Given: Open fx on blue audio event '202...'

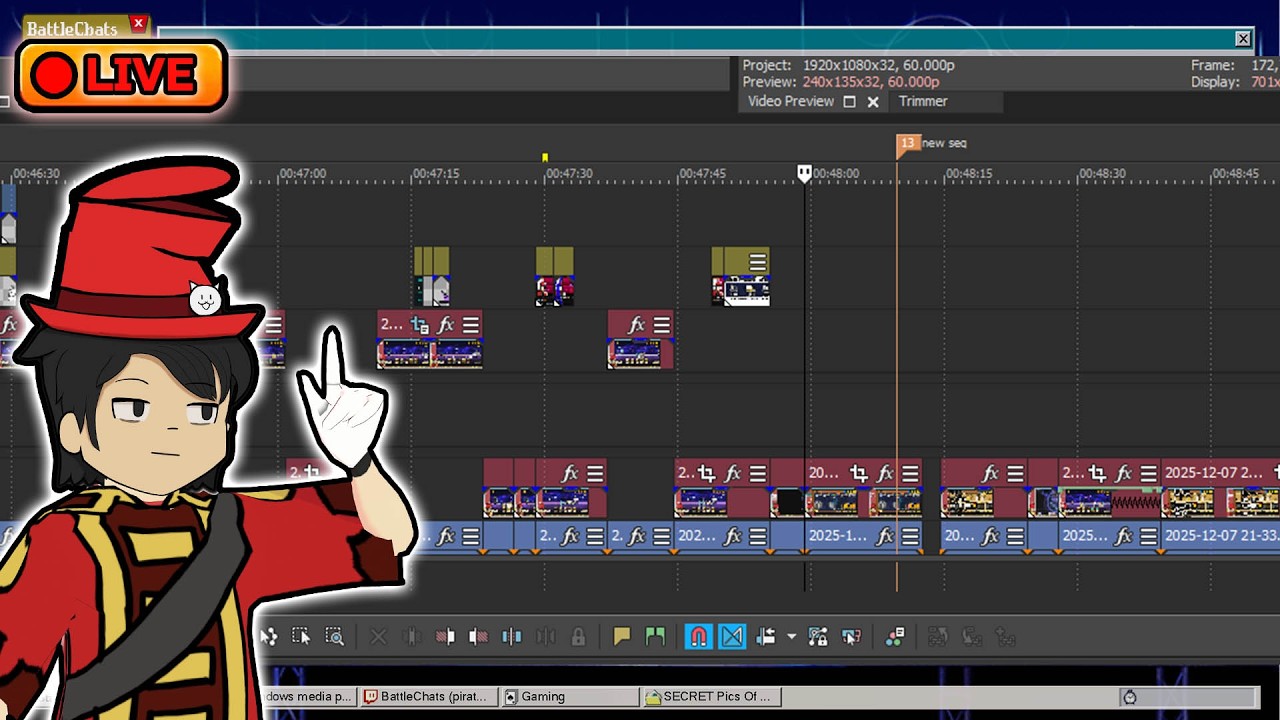Looking at the screenshot, I should click(x=733, y=536).
